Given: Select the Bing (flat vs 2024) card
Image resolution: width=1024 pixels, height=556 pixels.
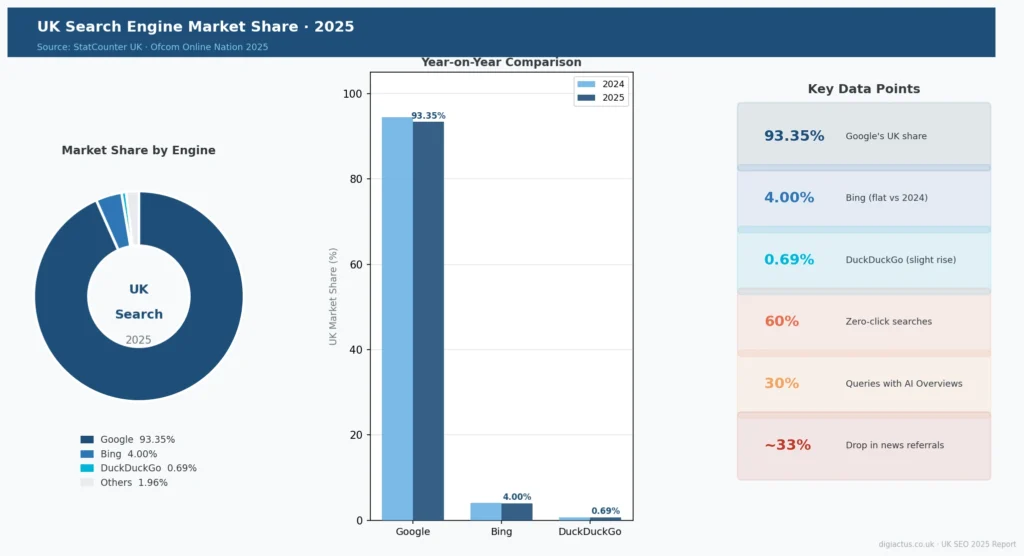Looking at the screenshot, I should click(863, 198).
